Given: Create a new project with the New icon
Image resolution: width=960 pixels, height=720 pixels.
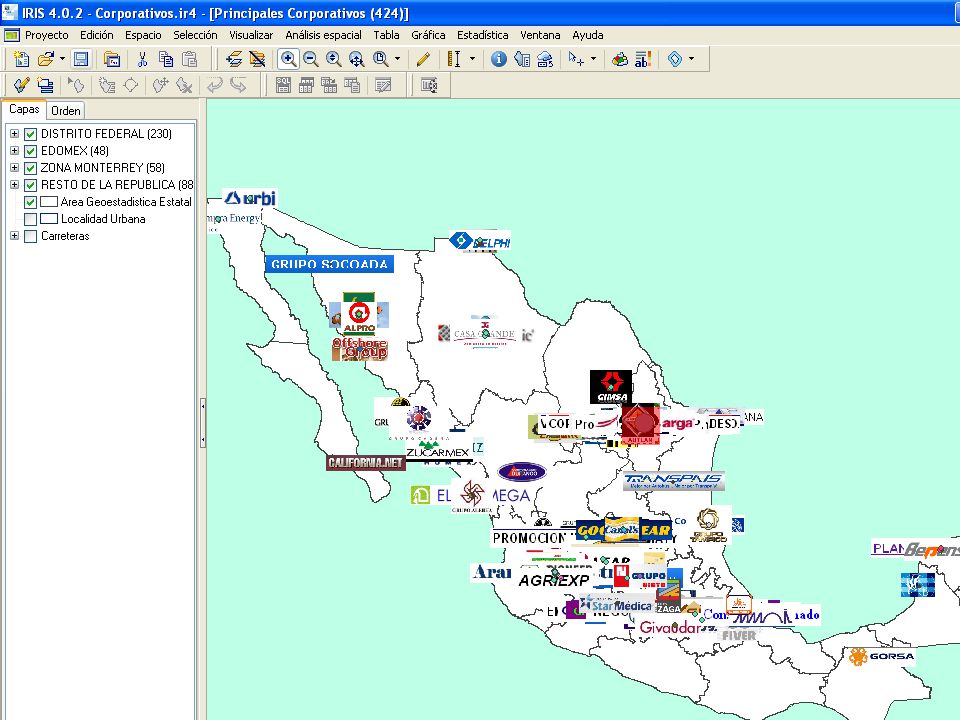Looking at the screenshot, I should [x=21, y=59].
